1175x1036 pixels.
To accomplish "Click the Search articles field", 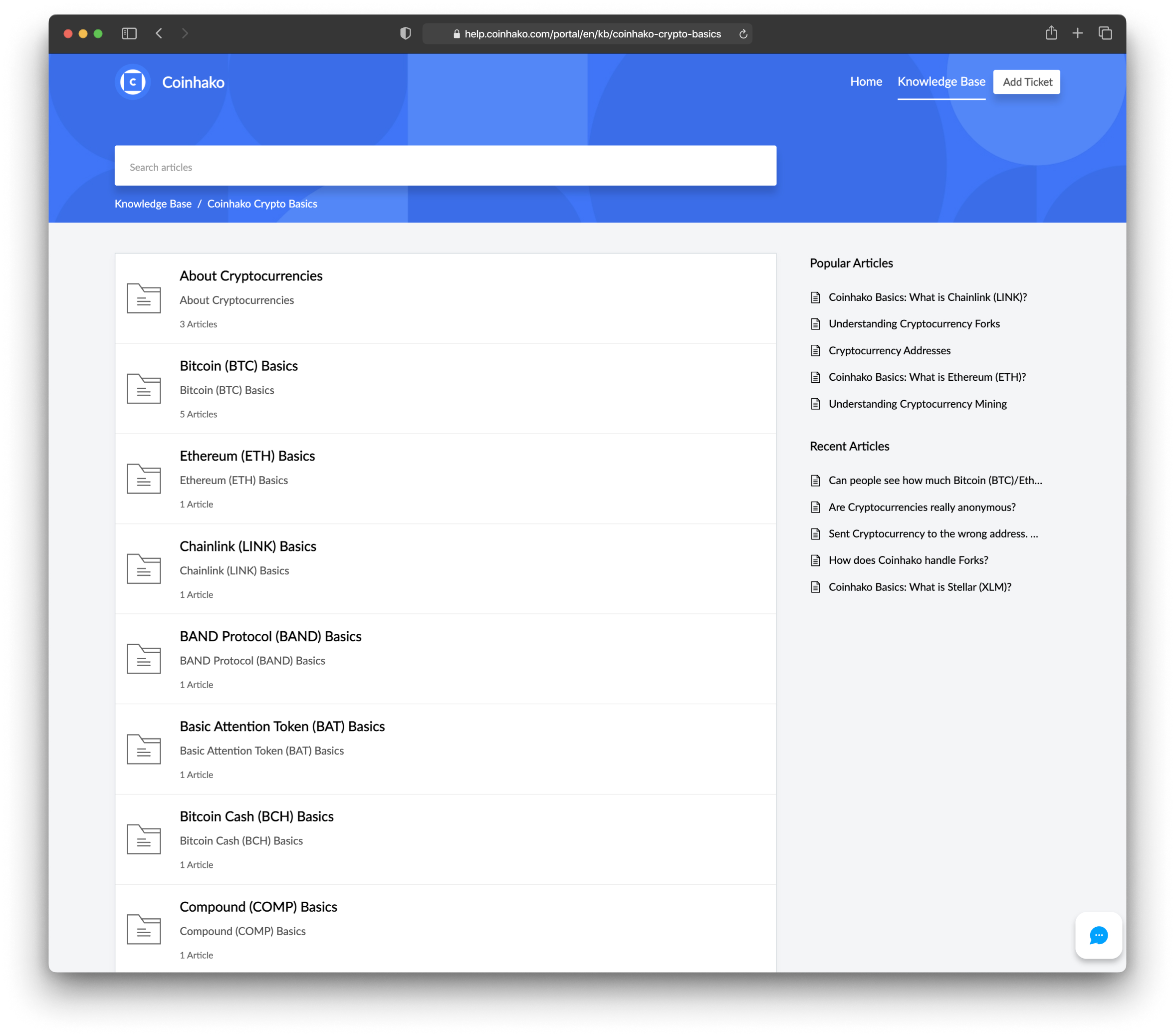I will [x=445, y=167].
